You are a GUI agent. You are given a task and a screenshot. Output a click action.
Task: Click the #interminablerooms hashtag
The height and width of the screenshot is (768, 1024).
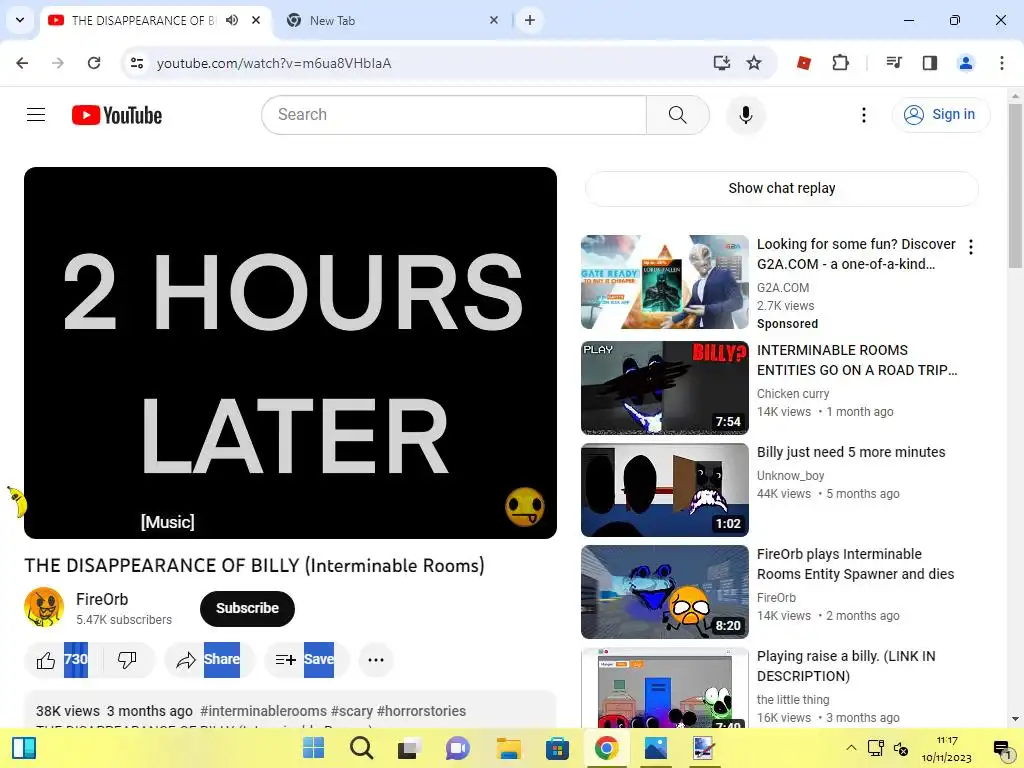point(263,711)
